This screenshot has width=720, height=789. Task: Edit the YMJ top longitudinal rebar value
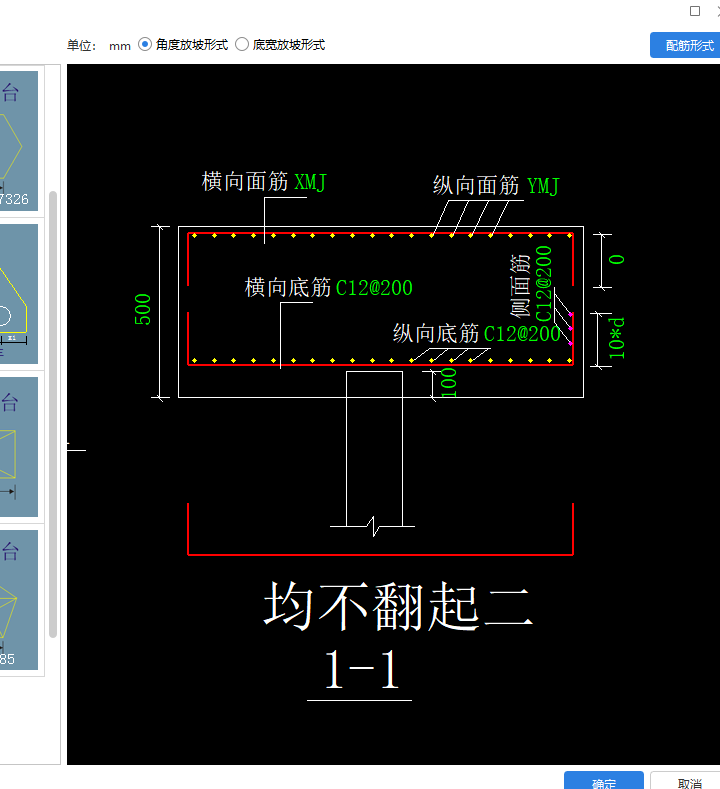543,186
